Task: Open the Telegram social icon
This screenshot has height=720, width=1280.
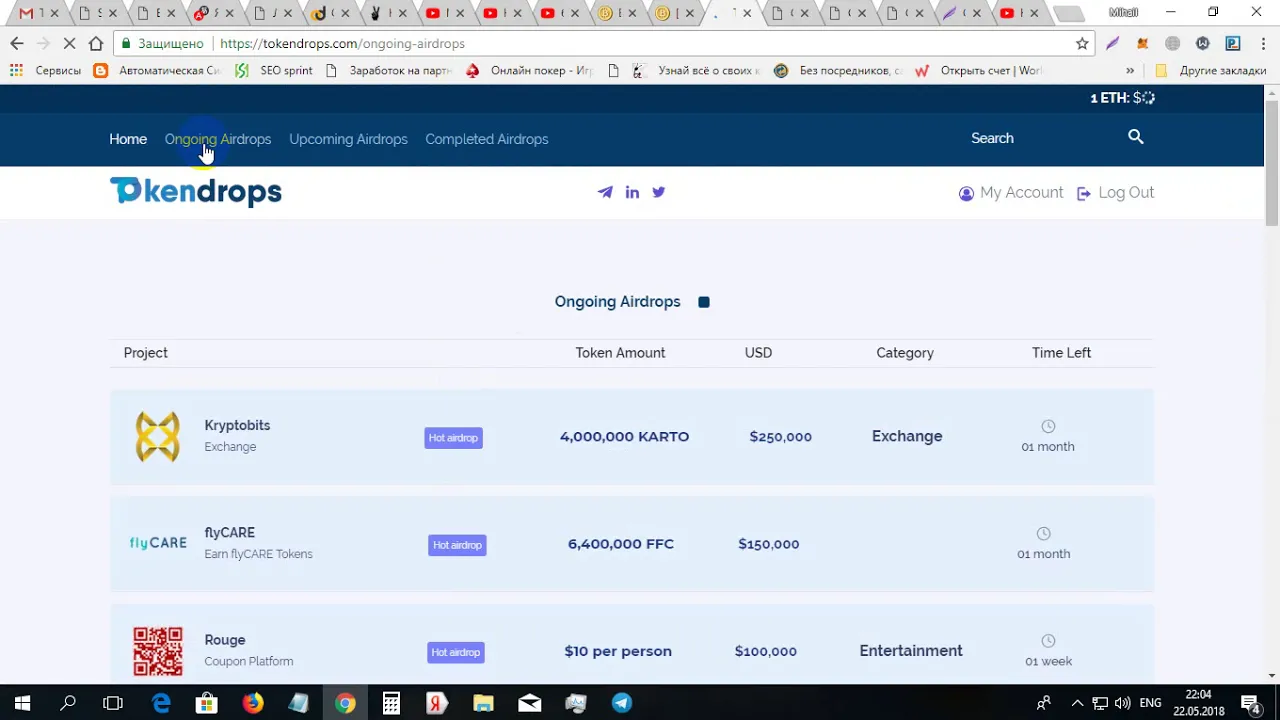Action: click(x=605, y=192)
